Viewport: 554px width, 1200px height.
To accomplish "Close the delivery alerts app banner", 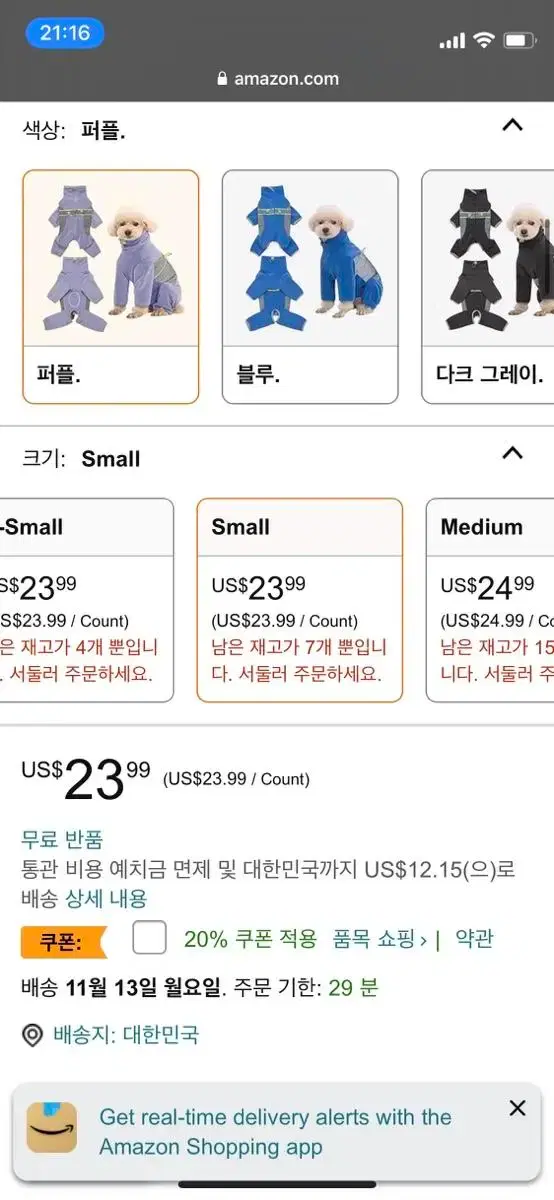I will (517, 1107).
